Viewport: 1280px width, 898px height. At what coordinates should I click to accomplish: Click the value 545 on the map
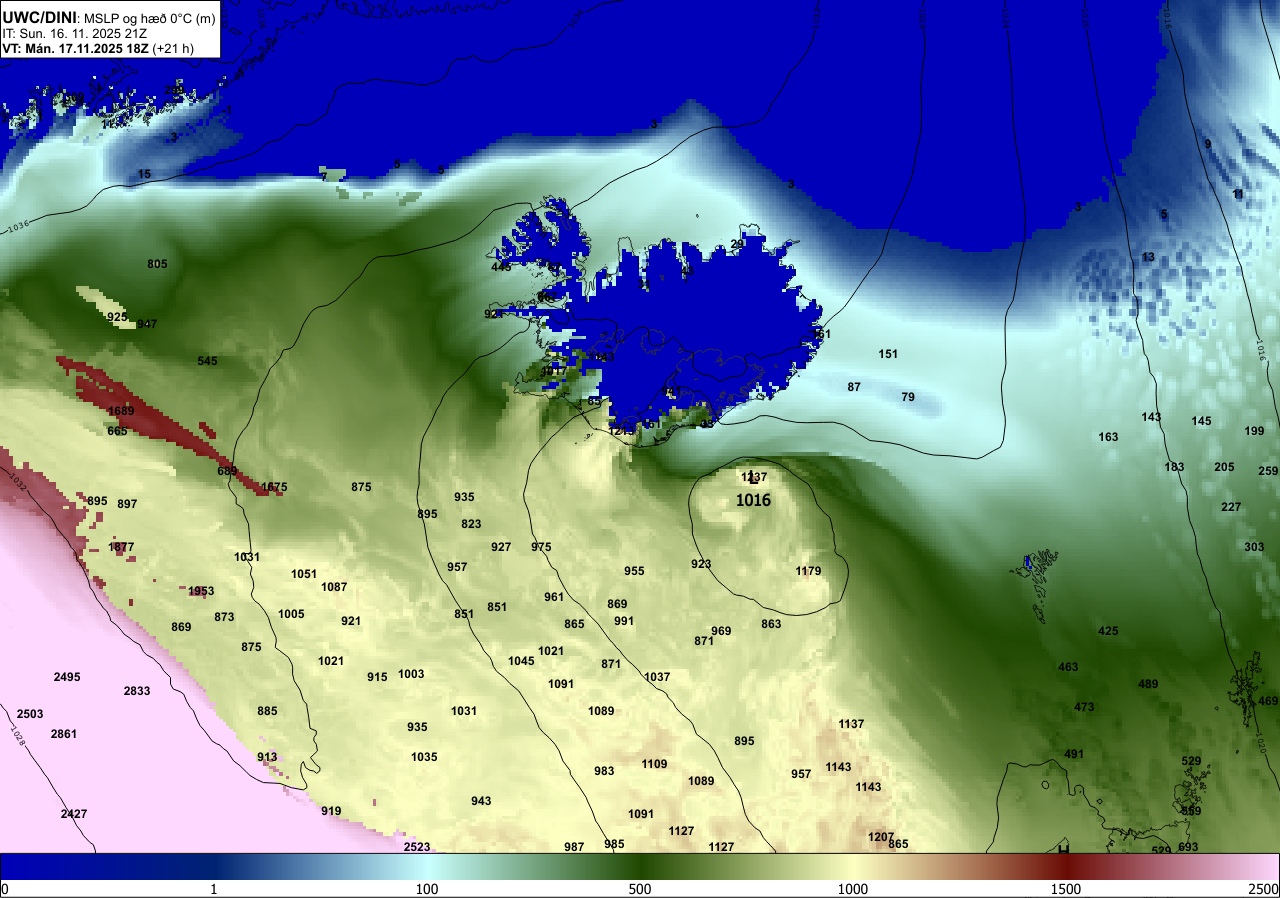(207, 361)
